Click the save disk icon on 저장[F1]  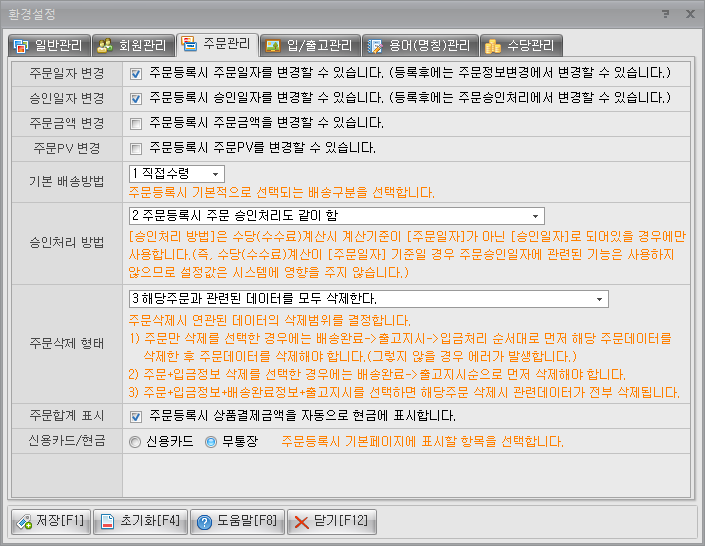23,522
